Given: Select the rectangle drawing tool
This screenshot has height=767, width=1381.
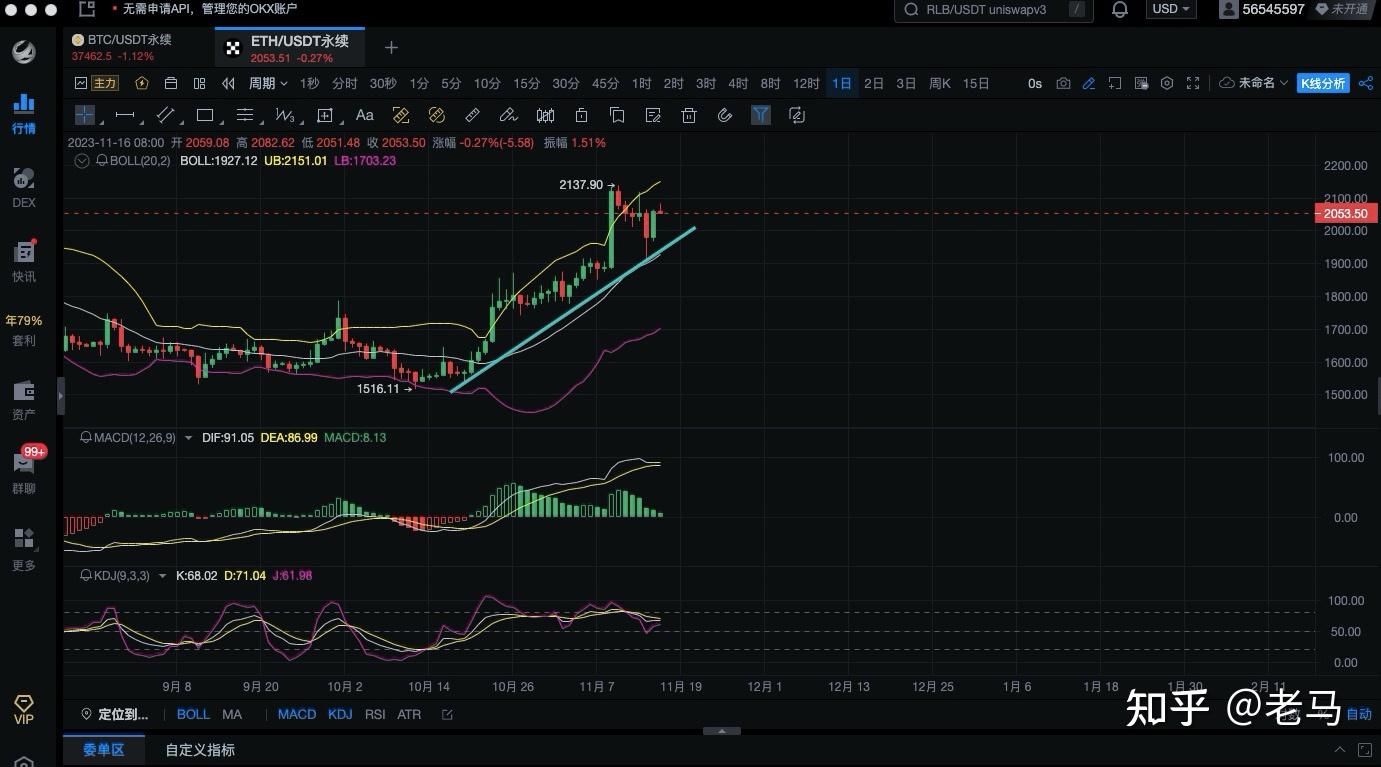Looking at the screenshot, I should [205, 115].
